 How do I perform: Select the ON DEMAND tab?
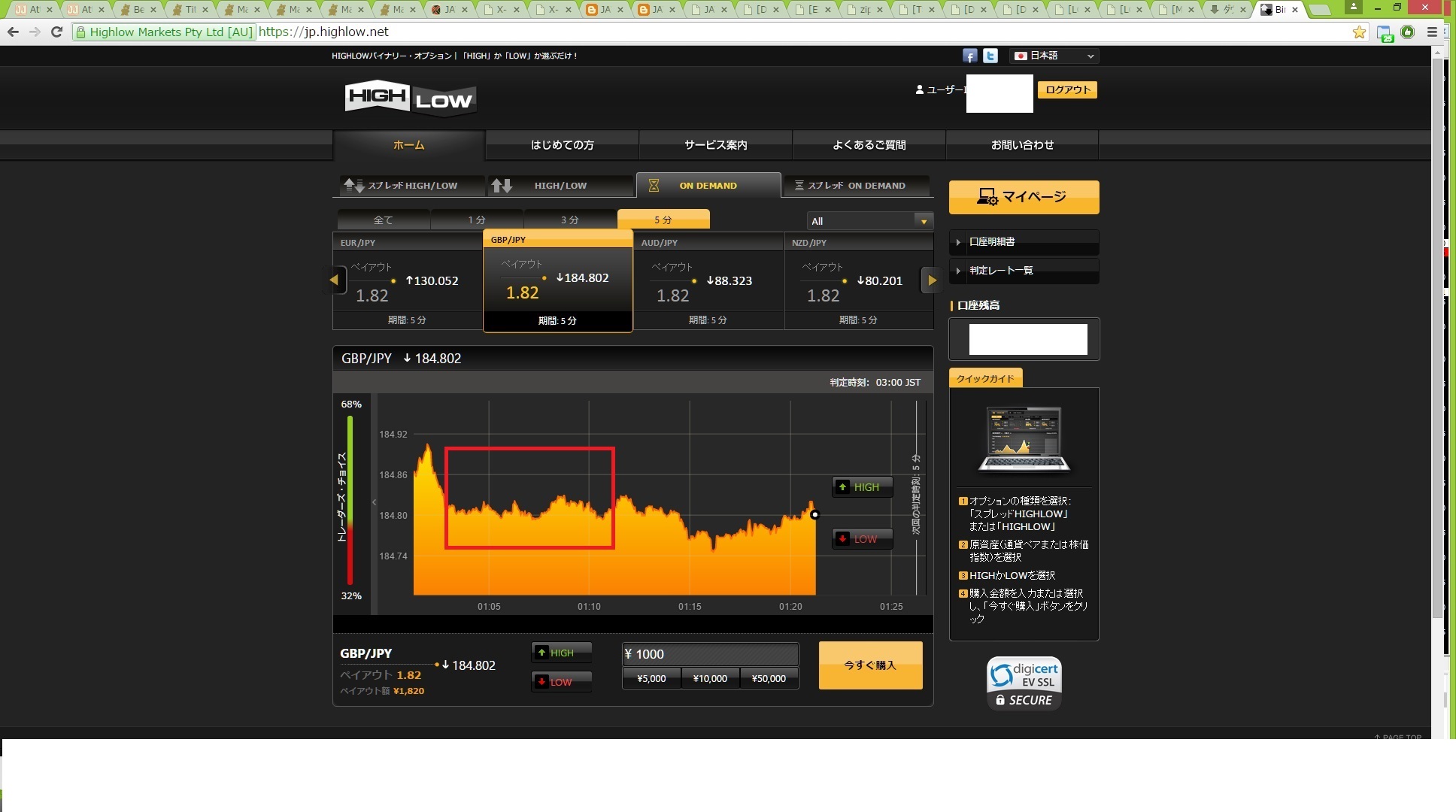[x=708, y=186]
